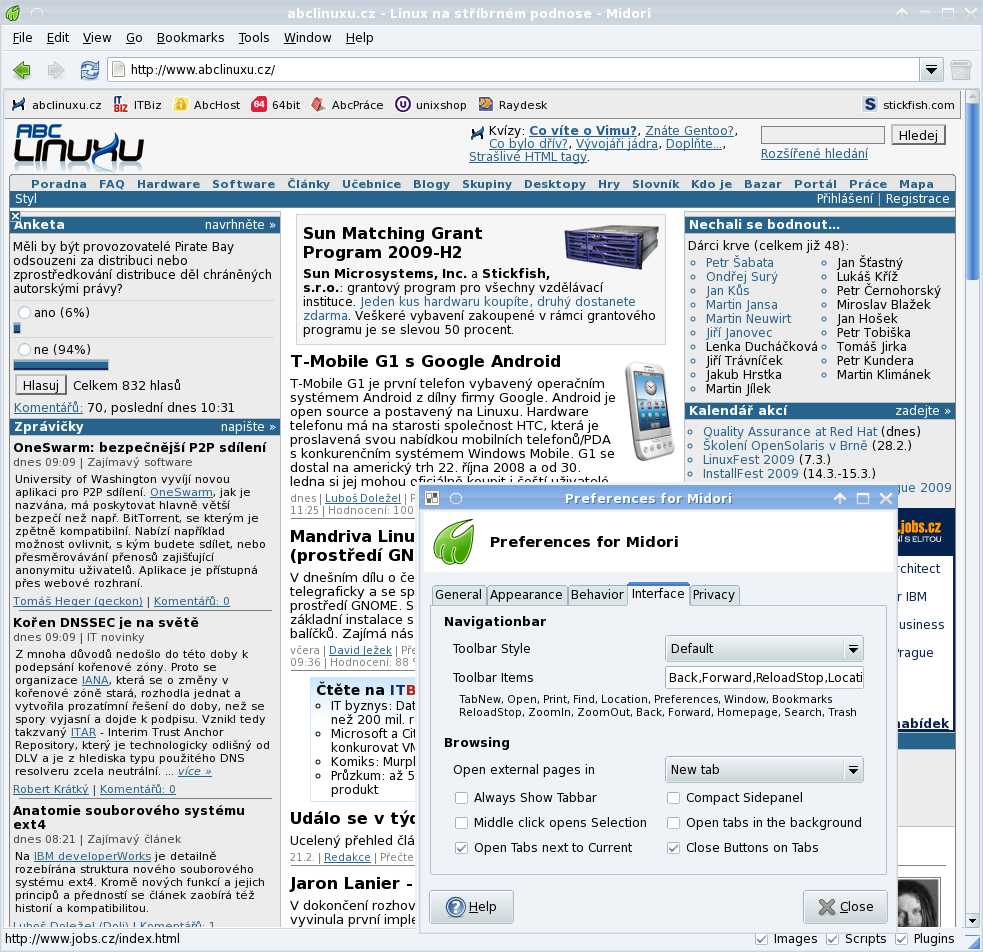The height and width of the screenshot is (952, 983).
Task: Click the grayed Forward arrow button
Action: coord(56,70)
